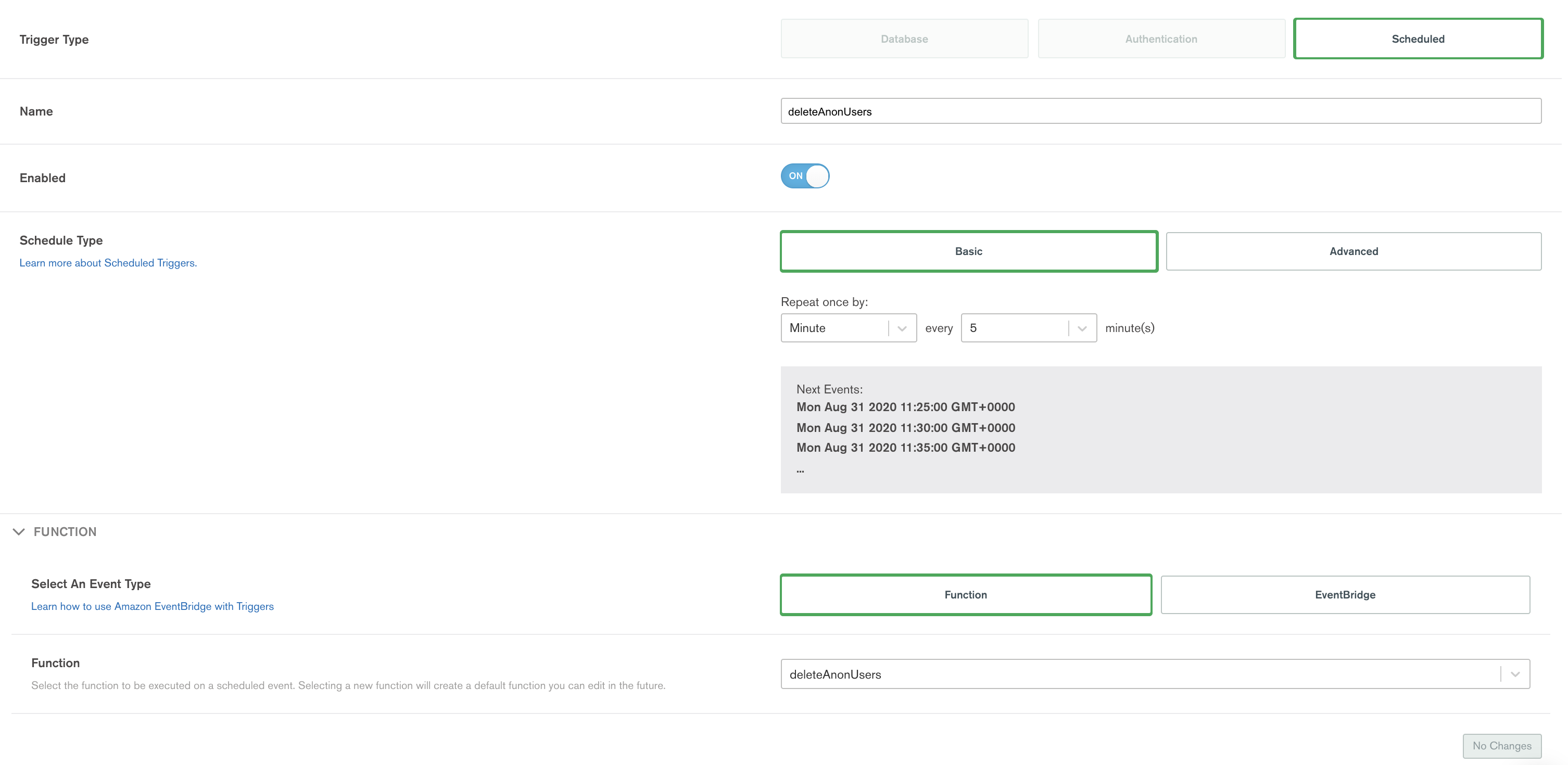The height and width of the screenshot is (765, 1568).
Task: Click the No Changes button
Action: click(1502, 746)
